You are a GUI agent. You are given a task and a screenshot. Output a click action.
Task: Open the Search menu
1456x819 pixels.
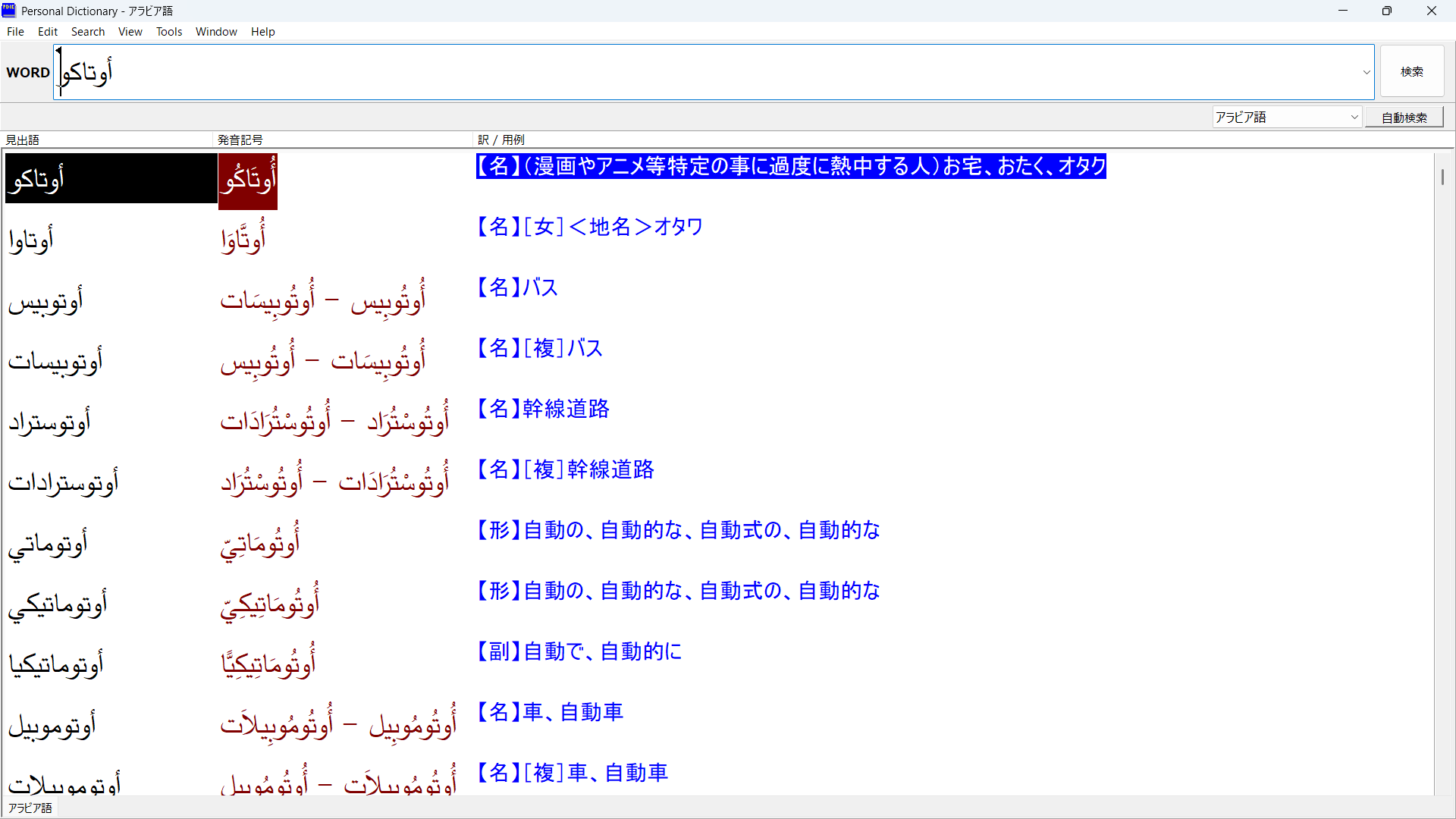88,31
